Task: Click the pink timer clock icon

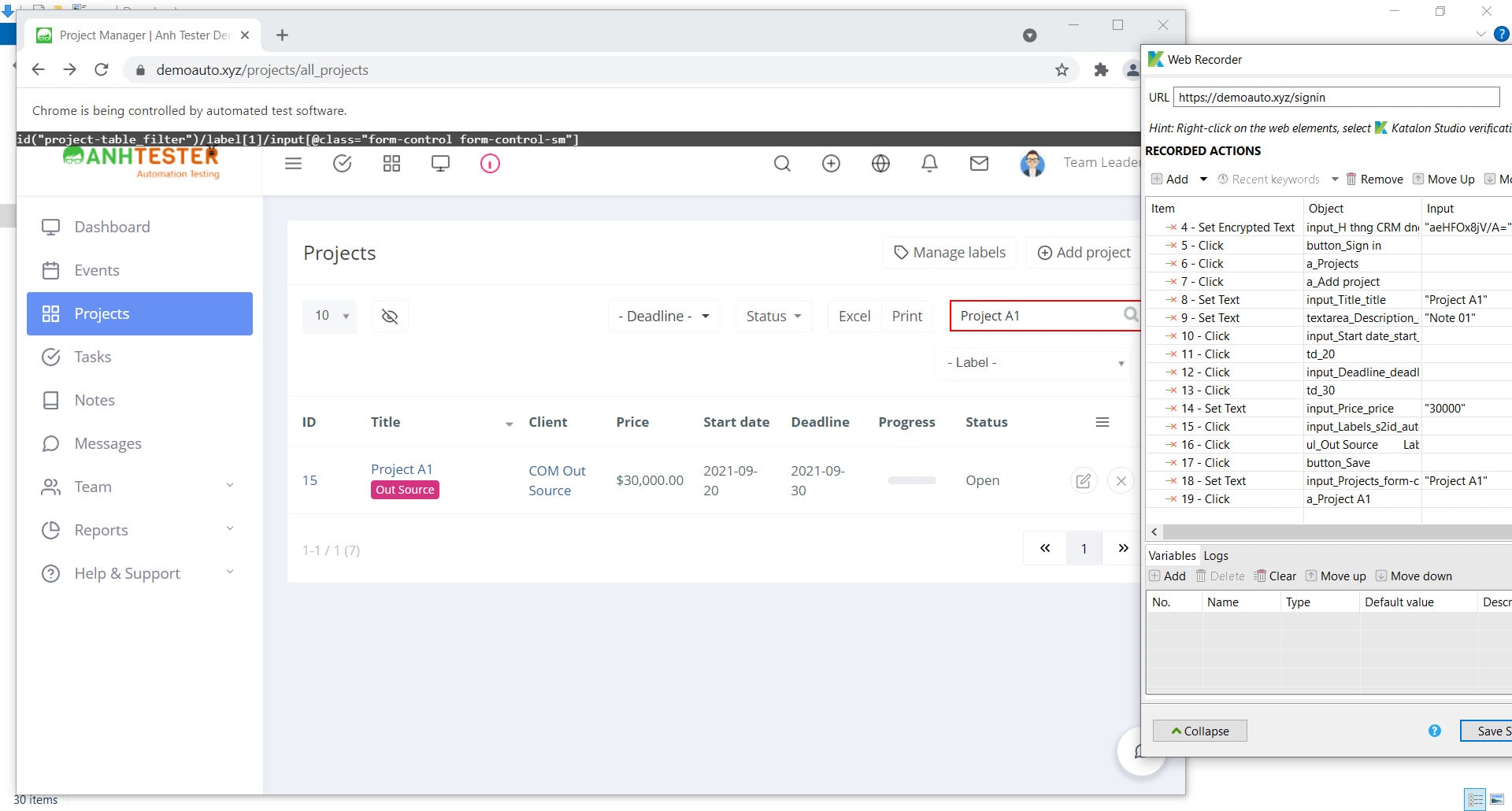Action: 490,164
